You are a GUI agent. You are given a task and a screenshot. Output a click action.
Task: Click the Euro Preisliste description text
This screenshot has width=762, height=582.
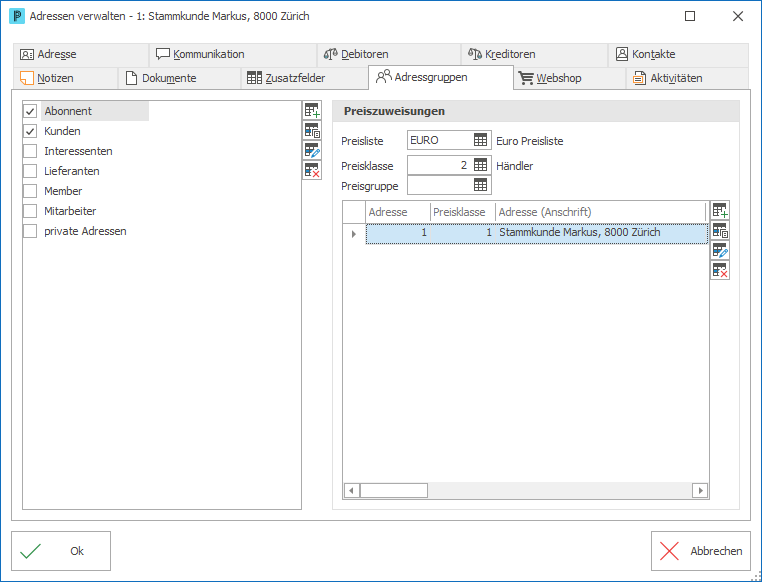tap(530, 141)
